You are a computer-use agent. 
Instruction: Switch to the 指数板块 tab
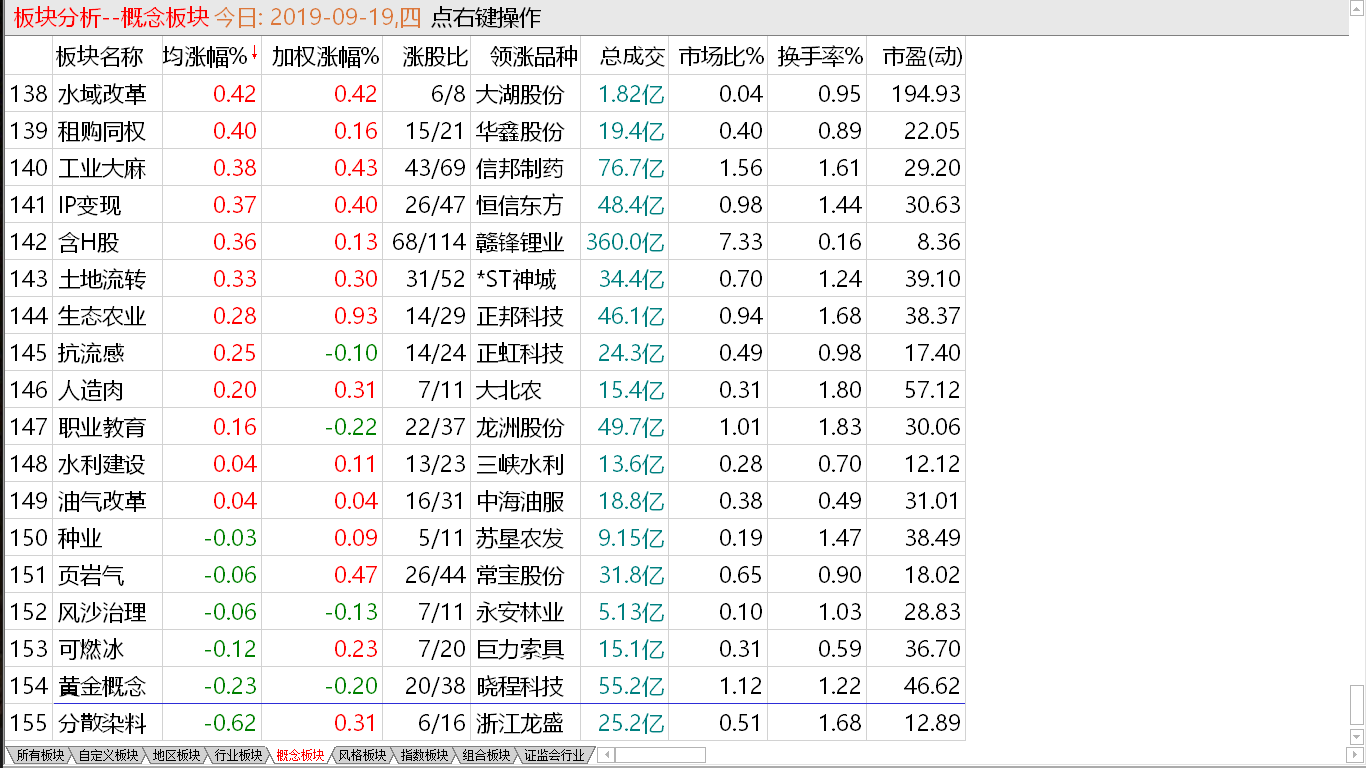[x=424, y=755]
